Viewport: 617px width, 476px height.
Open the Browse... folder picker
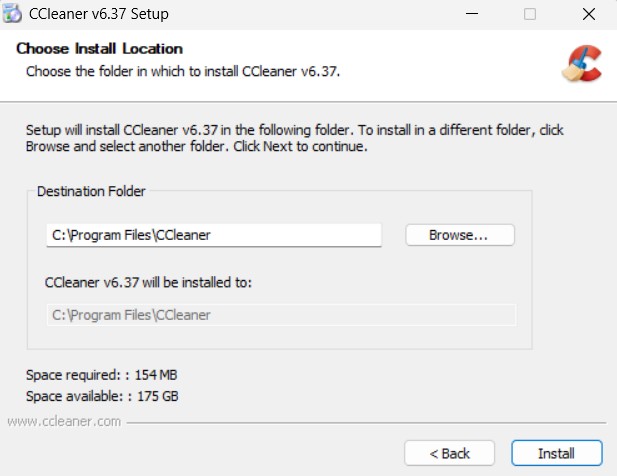point(460,235)
